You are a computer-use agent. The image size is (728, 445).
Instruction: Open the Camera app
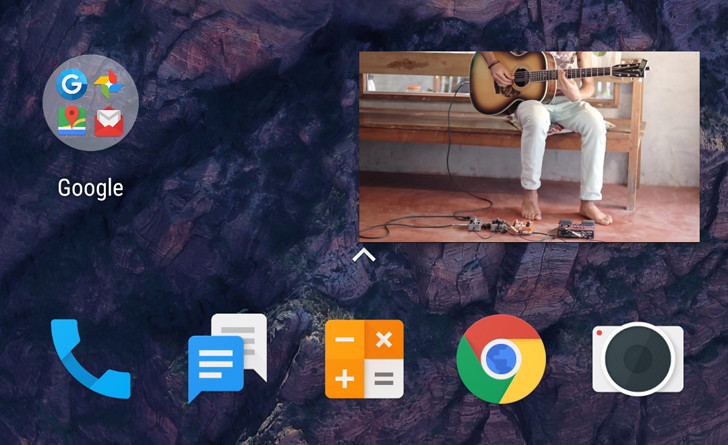(x=637, y=359)
